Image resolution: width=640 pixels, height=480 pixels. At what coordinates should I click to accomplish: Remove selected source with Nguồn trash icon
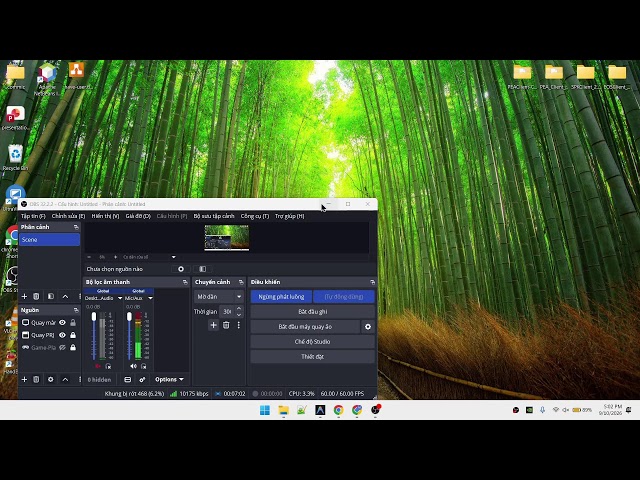(x=36, y=380)
